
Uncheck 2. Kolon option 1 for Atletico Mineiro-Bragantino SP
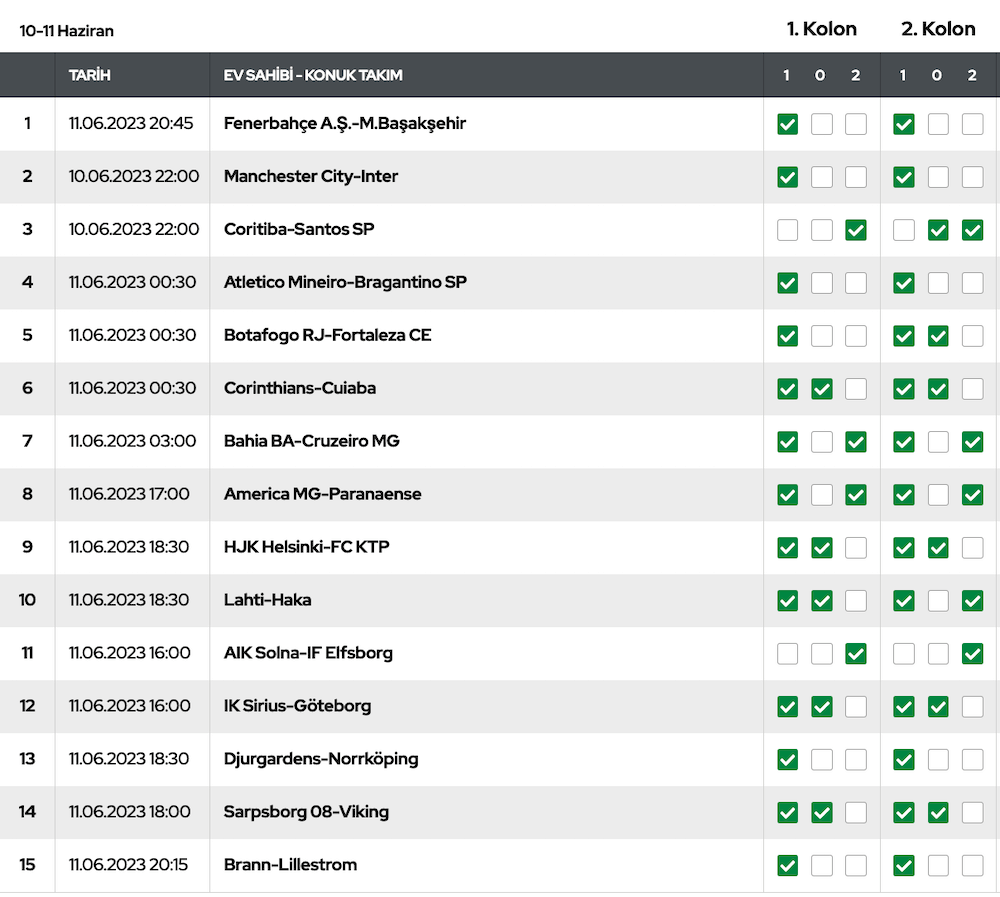(904, 283)
